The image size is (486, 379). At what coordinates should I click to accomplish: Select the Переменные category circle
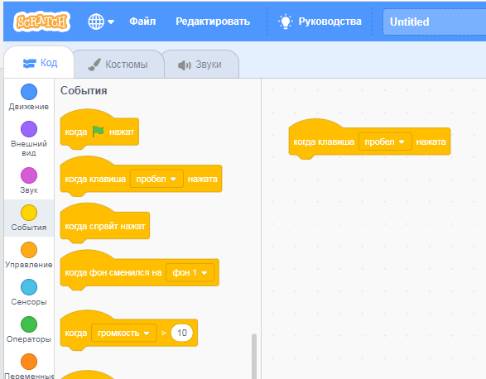pos(29,362)
